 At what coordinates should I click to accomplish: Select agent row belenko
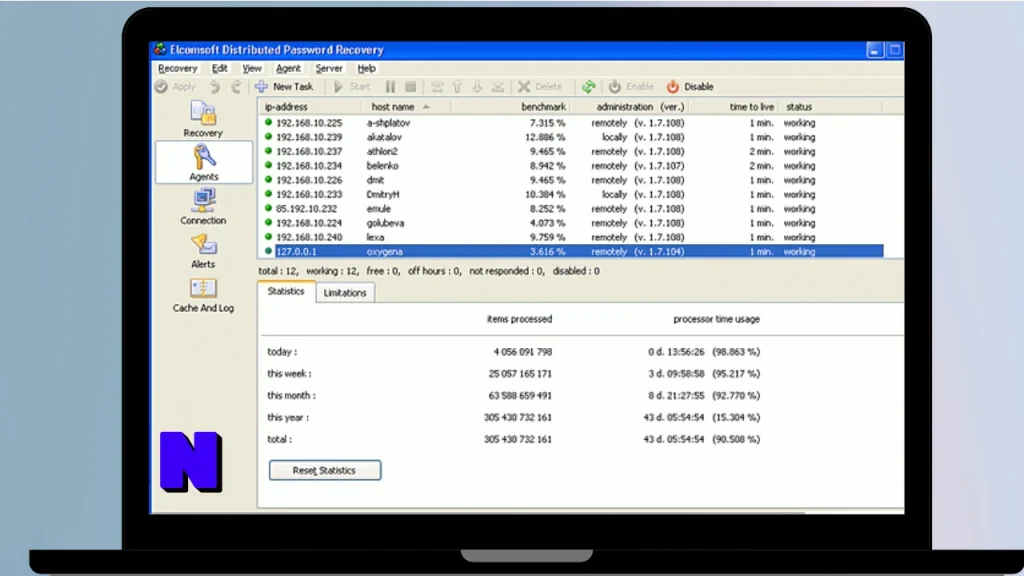(571, 166)
